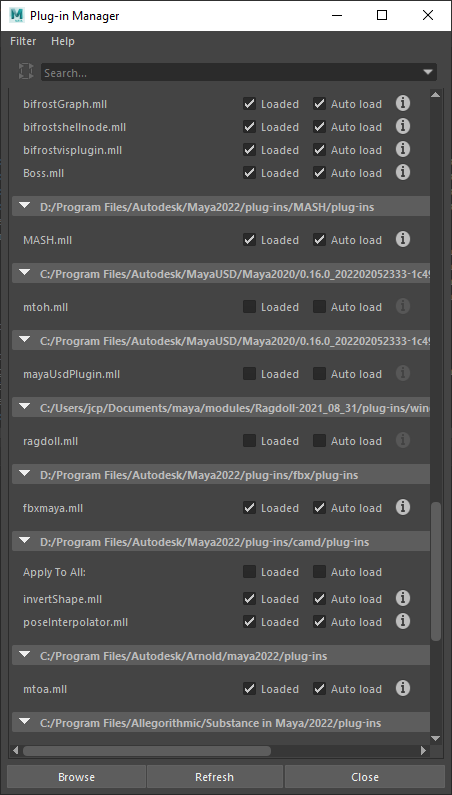Click the Close button at bottom

pos(365,777)
